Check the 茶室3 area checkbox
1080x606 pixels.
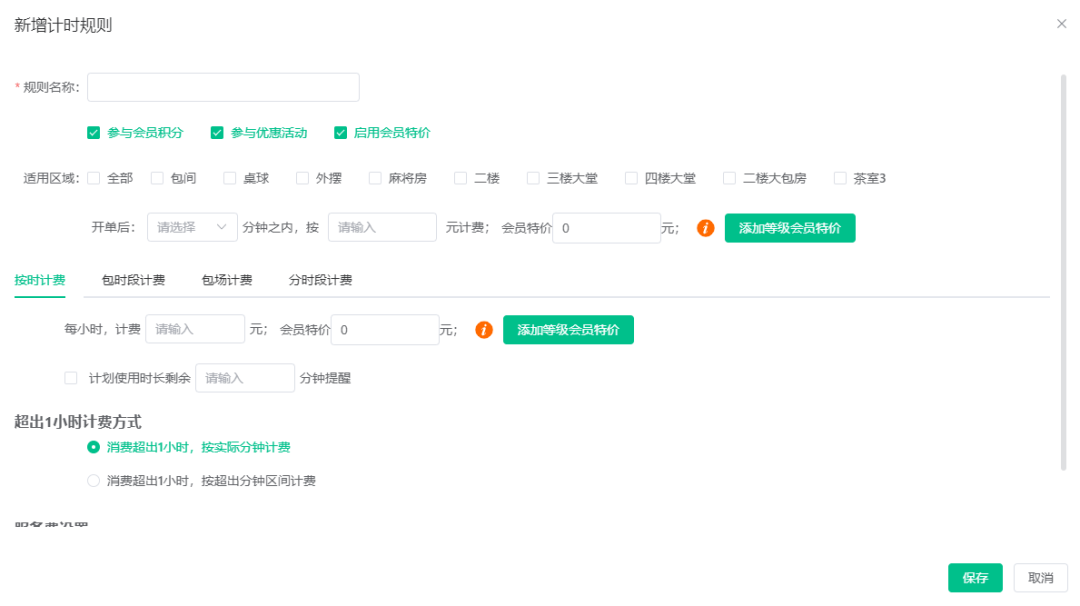[x=840, y=178]
